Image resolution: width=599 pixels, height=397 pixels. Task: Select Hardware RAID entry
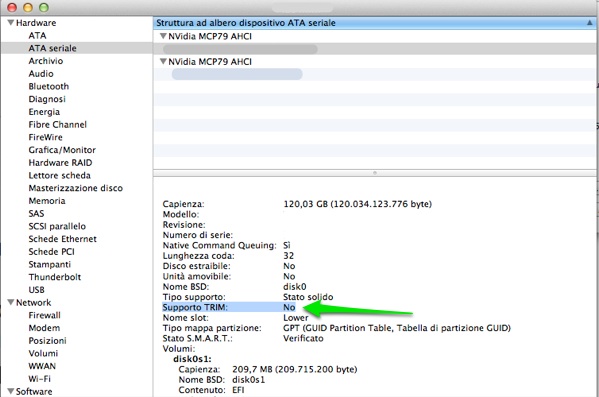(60, 163)
